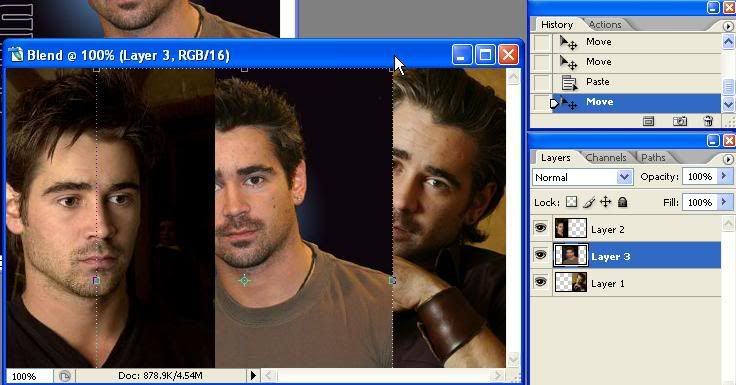Click the Fill 100% value field
Viewport: 736px width, 385px height.
click(700, 202)
